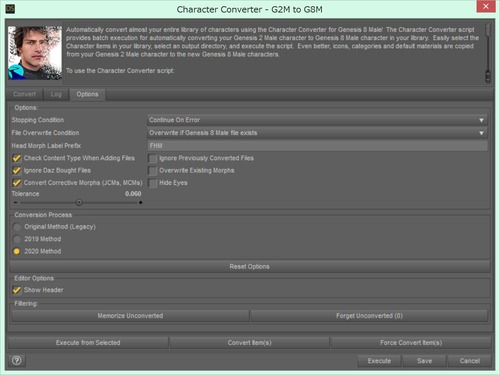Disable Ignore Daz Bought Files checkbox

coord(17,170)
